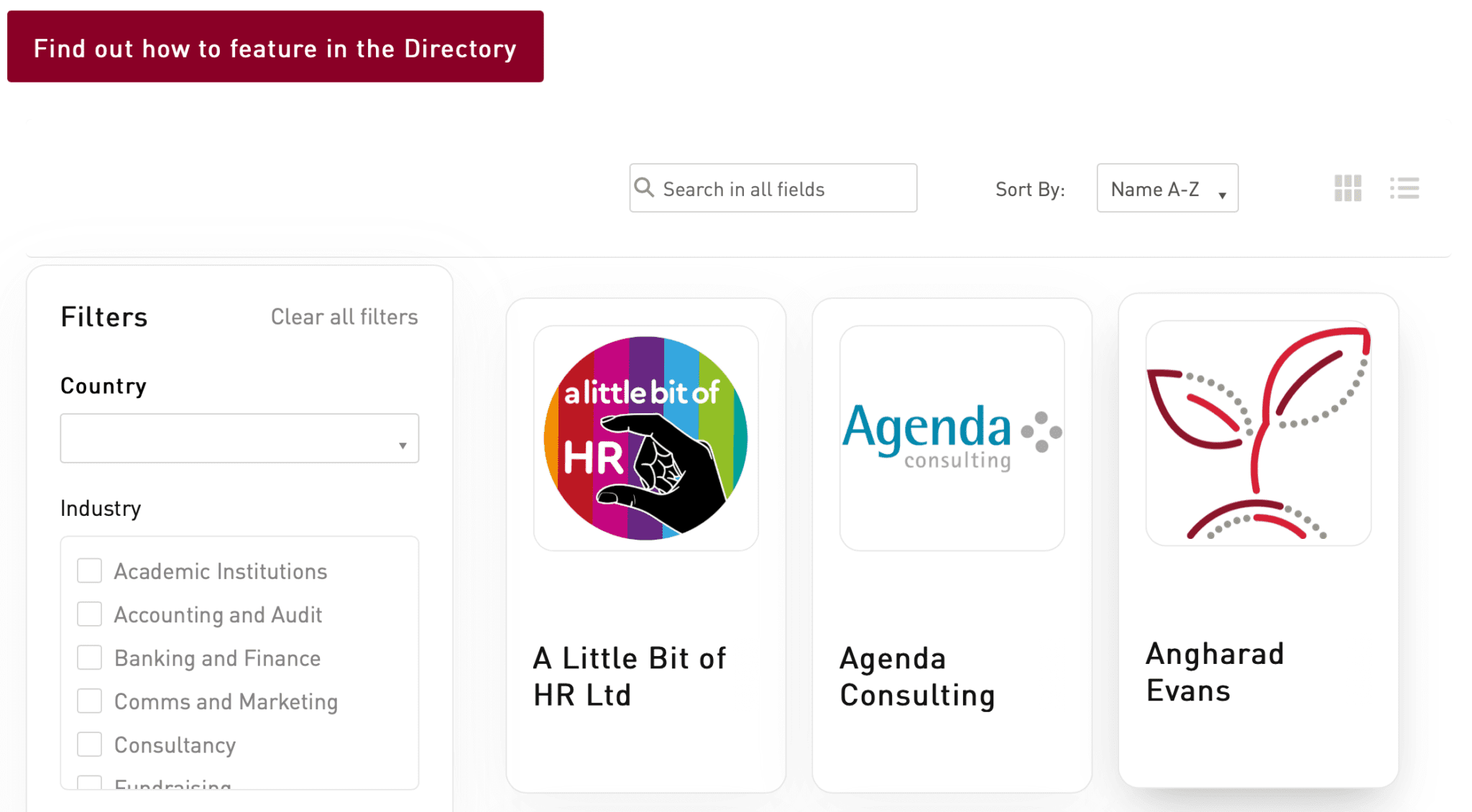This screenshot has height=812, width=1472.
Task: Click the search magnifier icon
Action: pyautogui.click(x=645, y=188)
